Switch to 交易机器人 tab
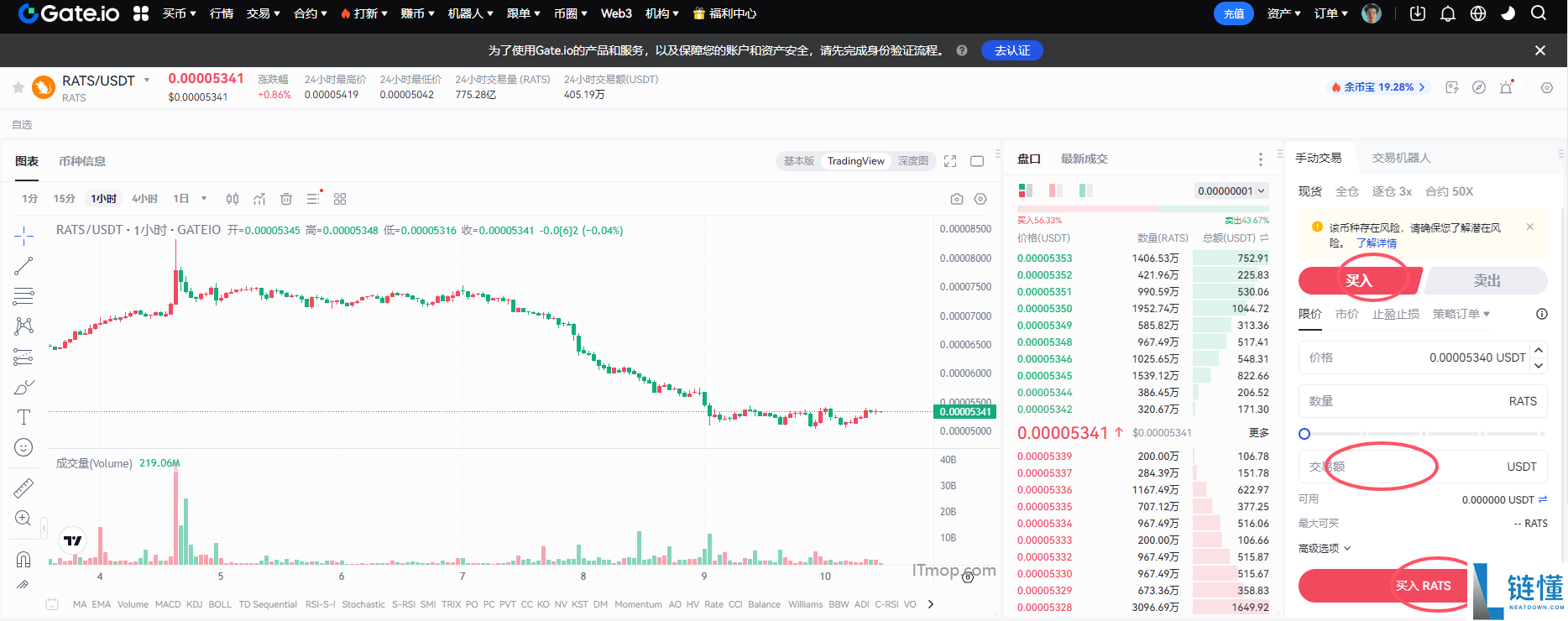The width and height of the screenshot is (1568, 621). coord(1402,158)
